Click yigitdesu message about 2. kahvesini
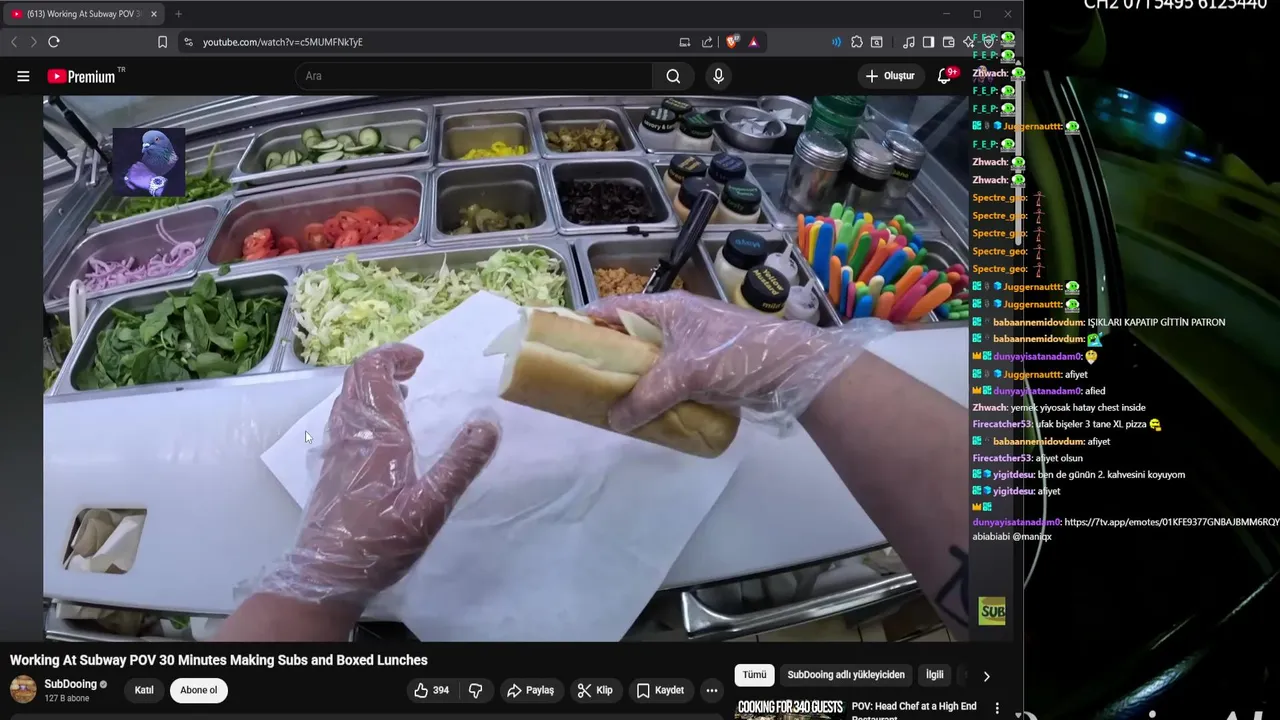This screenshot has width=1280, height=720. pyautogui.click(x=1111, y=474)
